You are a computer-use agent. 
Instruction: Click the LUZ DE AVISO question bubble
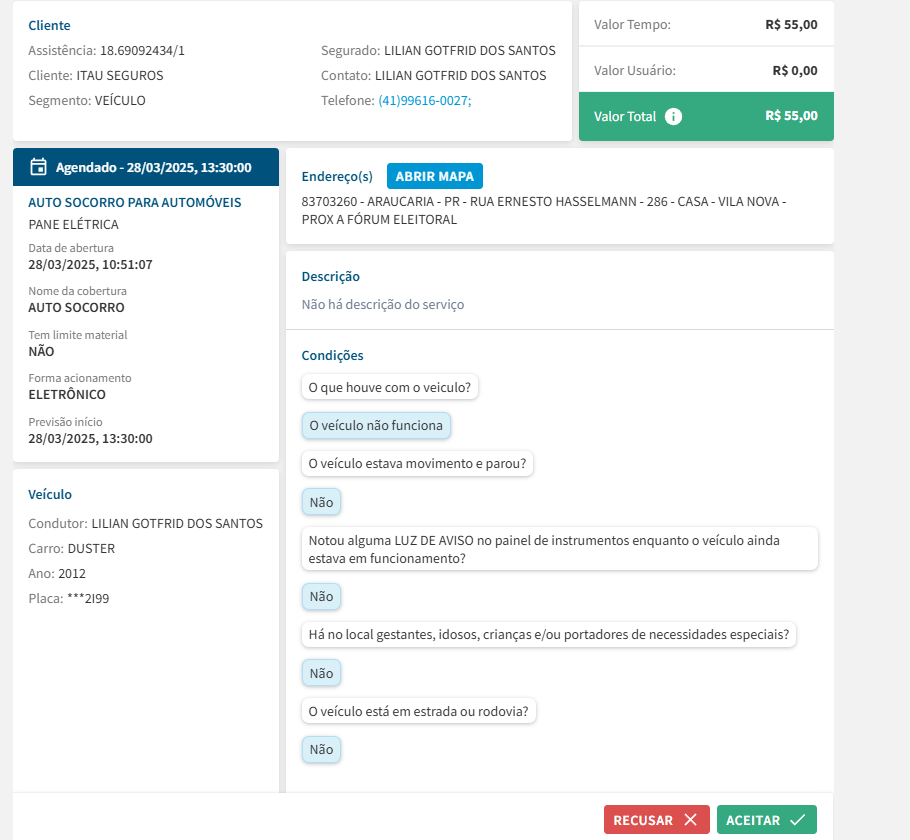tap(559, 549)
